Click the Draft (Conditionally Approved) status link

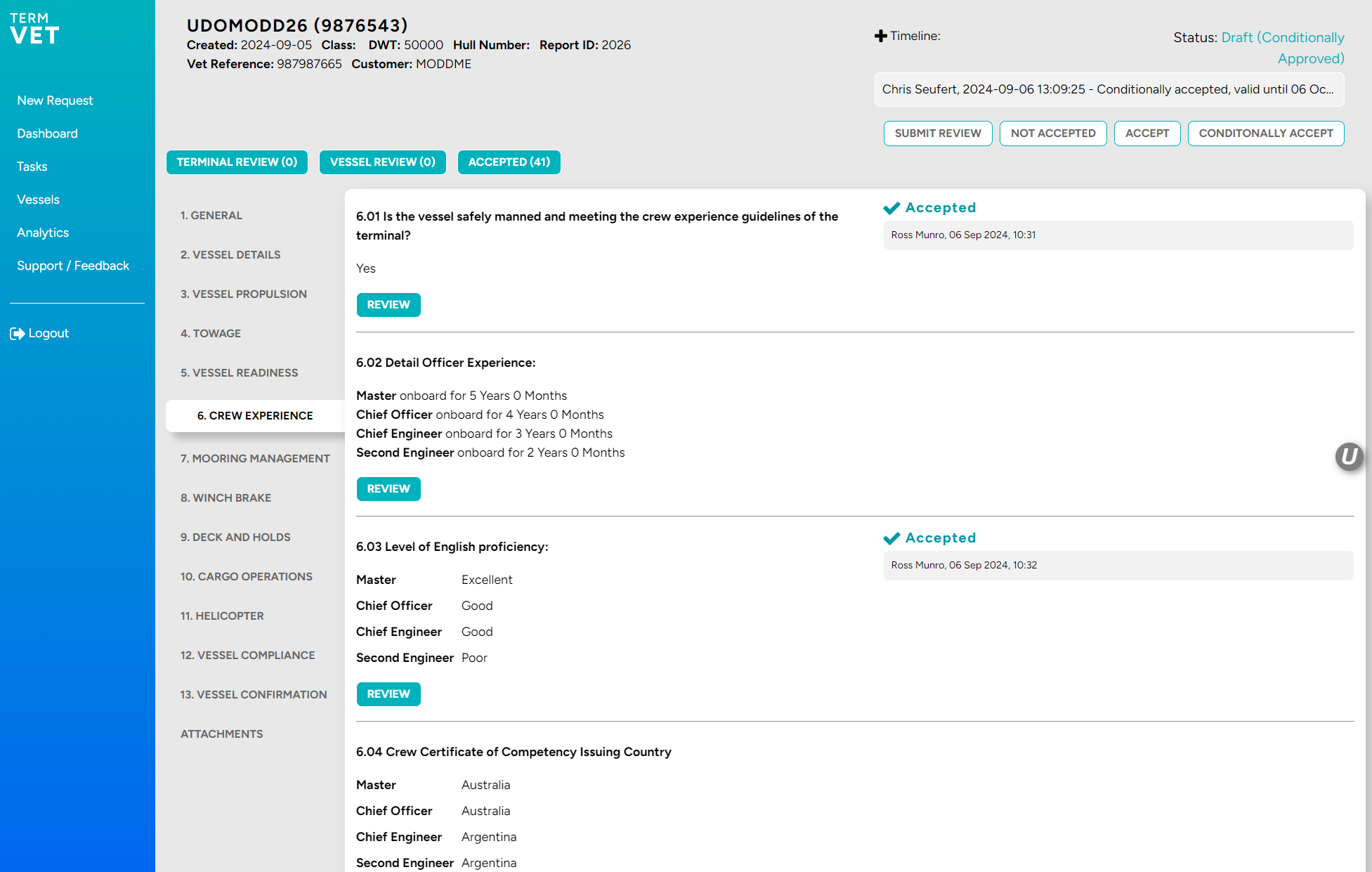tap(1283, 48)
